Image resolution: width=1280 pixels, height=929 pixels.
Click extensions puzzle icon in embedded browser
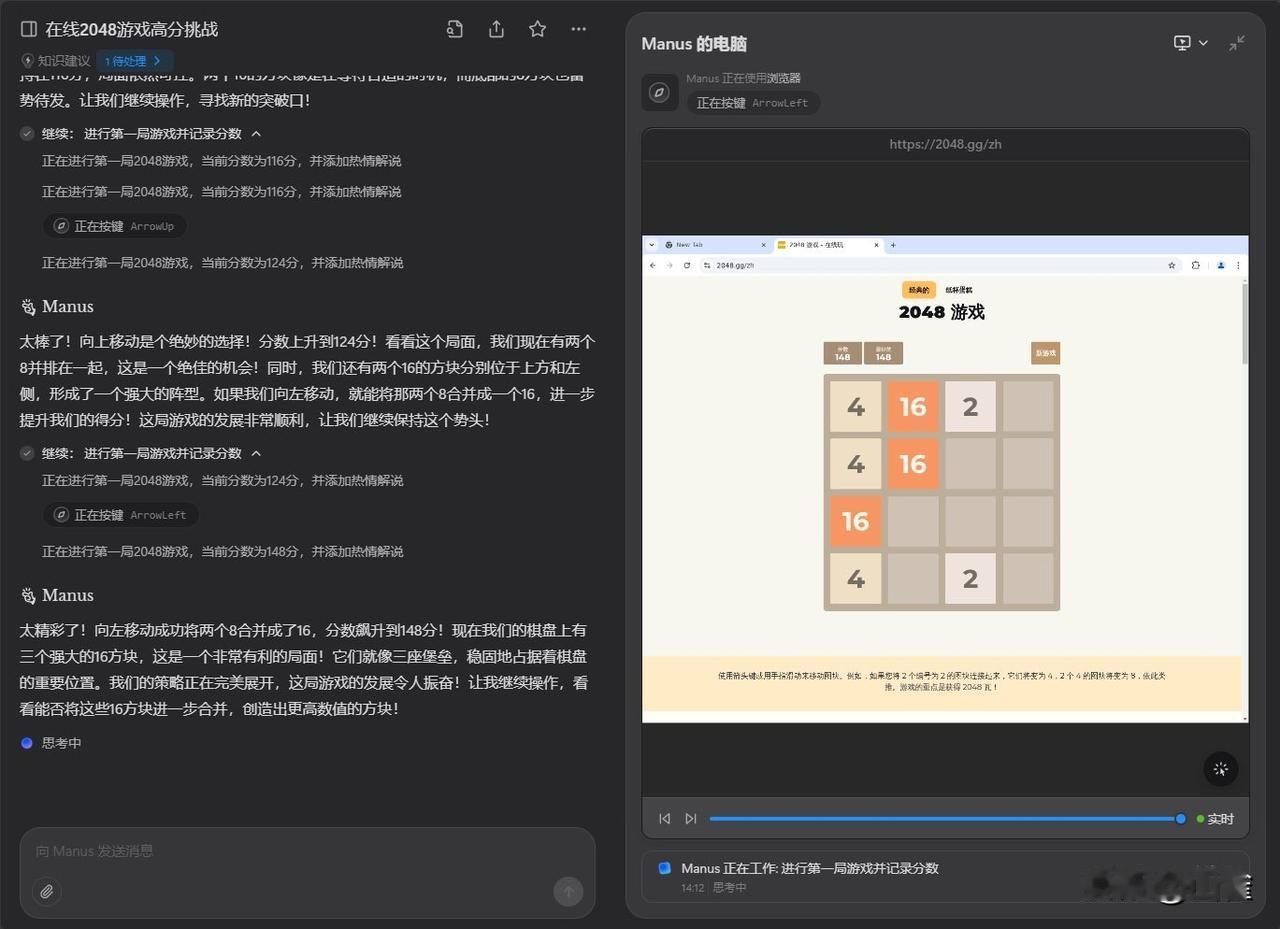[1196, 265]
